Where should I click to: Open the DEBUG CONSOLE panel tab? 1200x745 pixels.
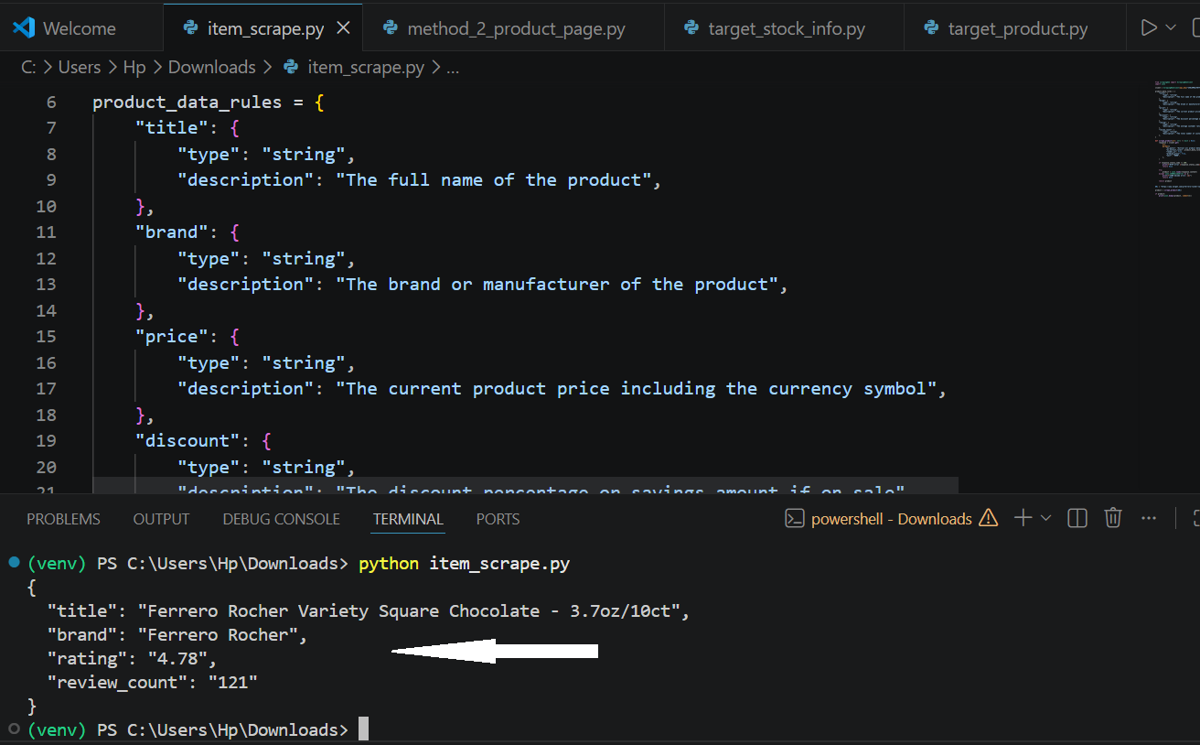[x=281, y=519]
